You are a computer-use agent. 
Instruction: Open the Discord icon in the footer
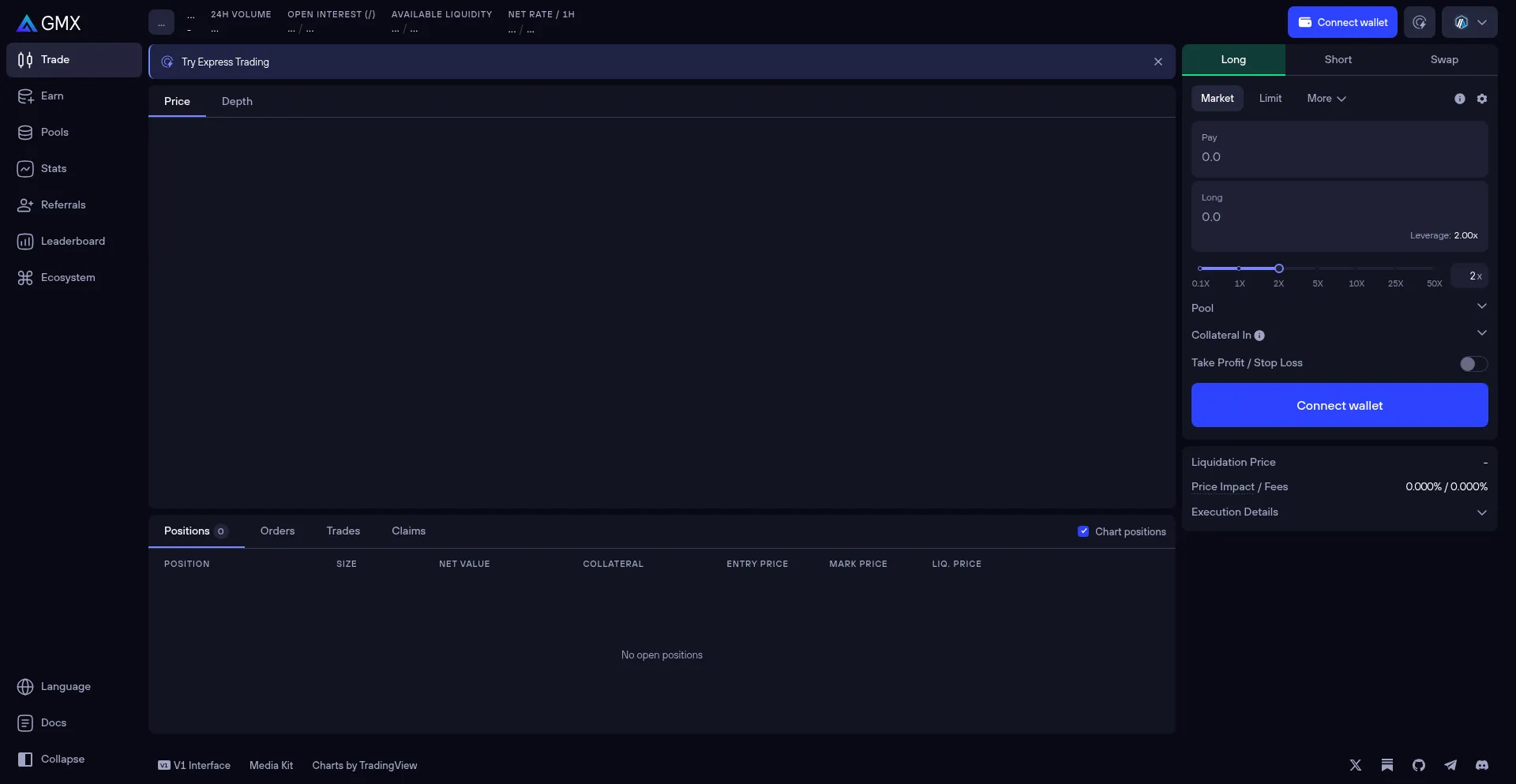pyautogui.click(x=1481, y=765)
